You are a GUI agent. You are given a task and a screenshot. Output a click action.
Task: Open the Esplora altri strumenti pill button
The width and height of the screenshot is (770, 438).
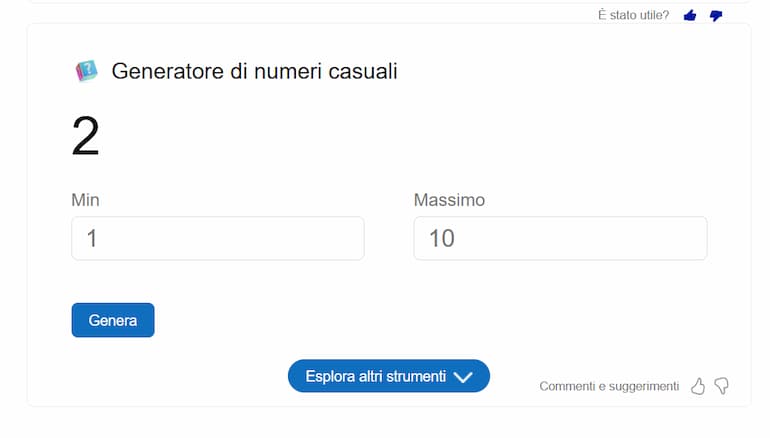389,376
